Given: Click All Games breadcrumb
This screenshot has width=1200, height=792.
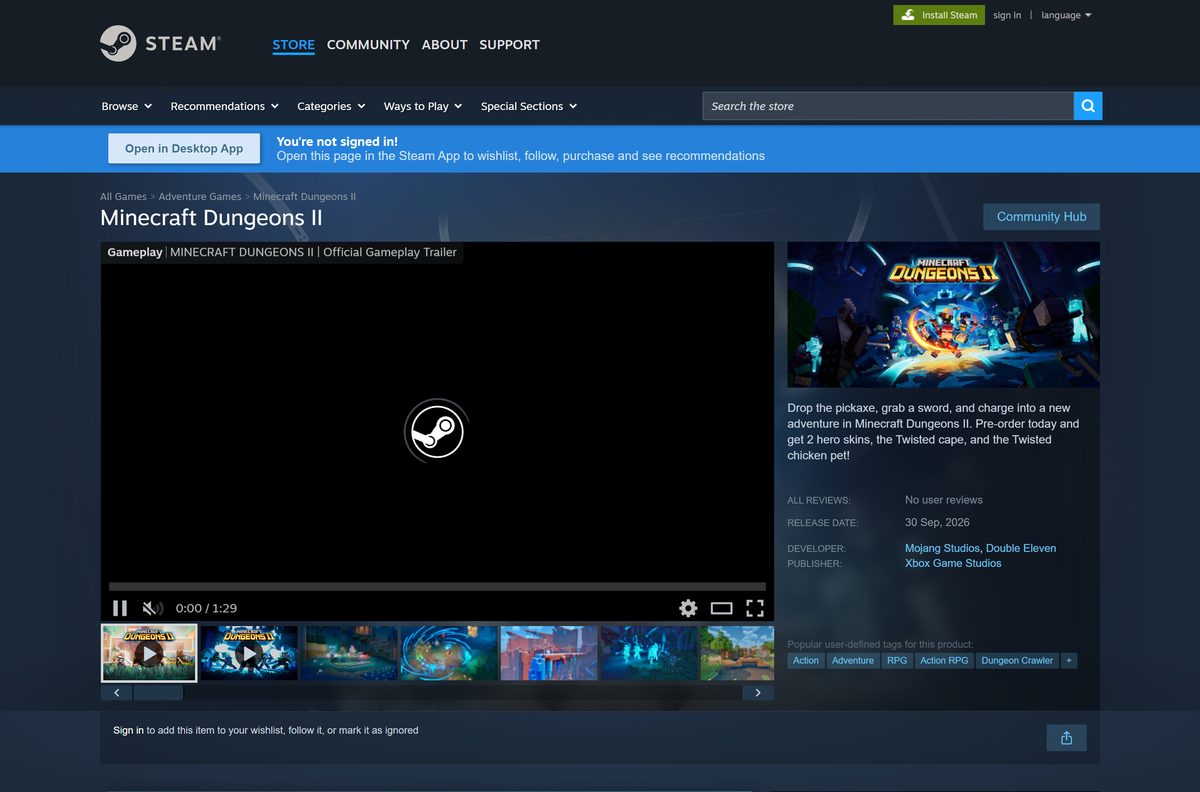Looking at the screenshot, I should 123,197.
